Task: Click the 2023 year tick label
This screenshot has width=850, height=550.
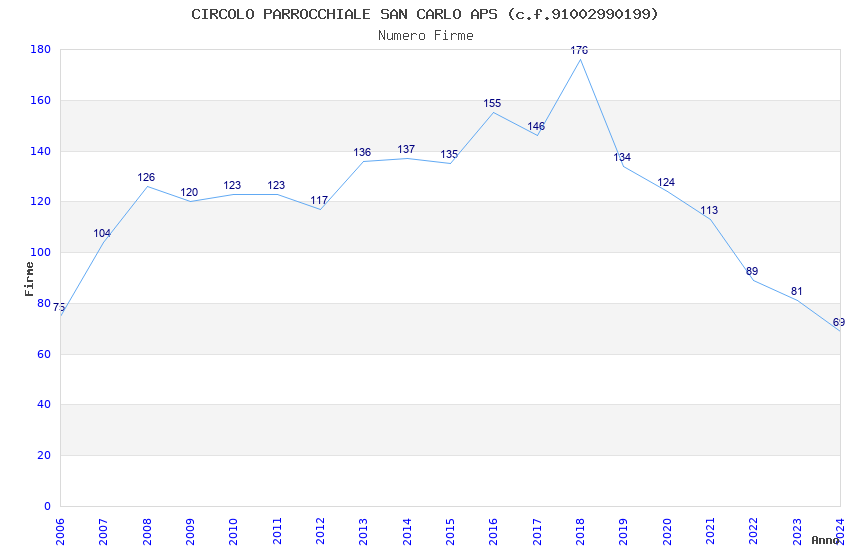Action: [797, 532]
